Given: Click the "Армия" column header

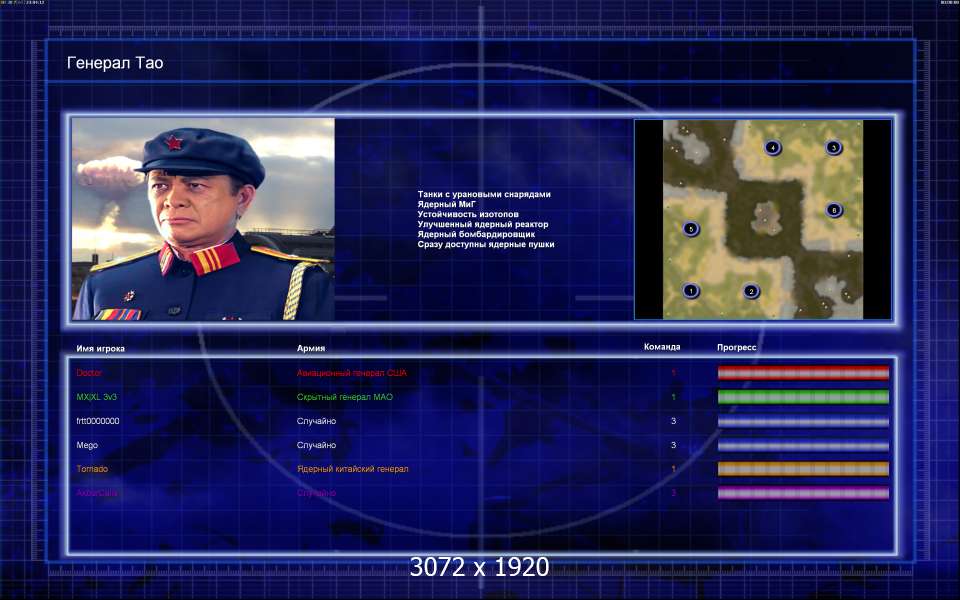Looking at the screenshot, I should coord(311,348).
